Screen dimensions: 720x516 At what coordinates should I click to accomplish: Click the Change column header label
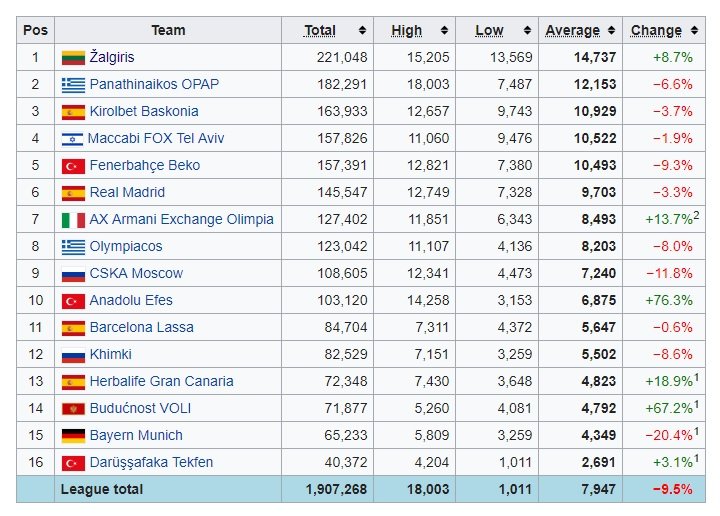(x=656, y=30)
